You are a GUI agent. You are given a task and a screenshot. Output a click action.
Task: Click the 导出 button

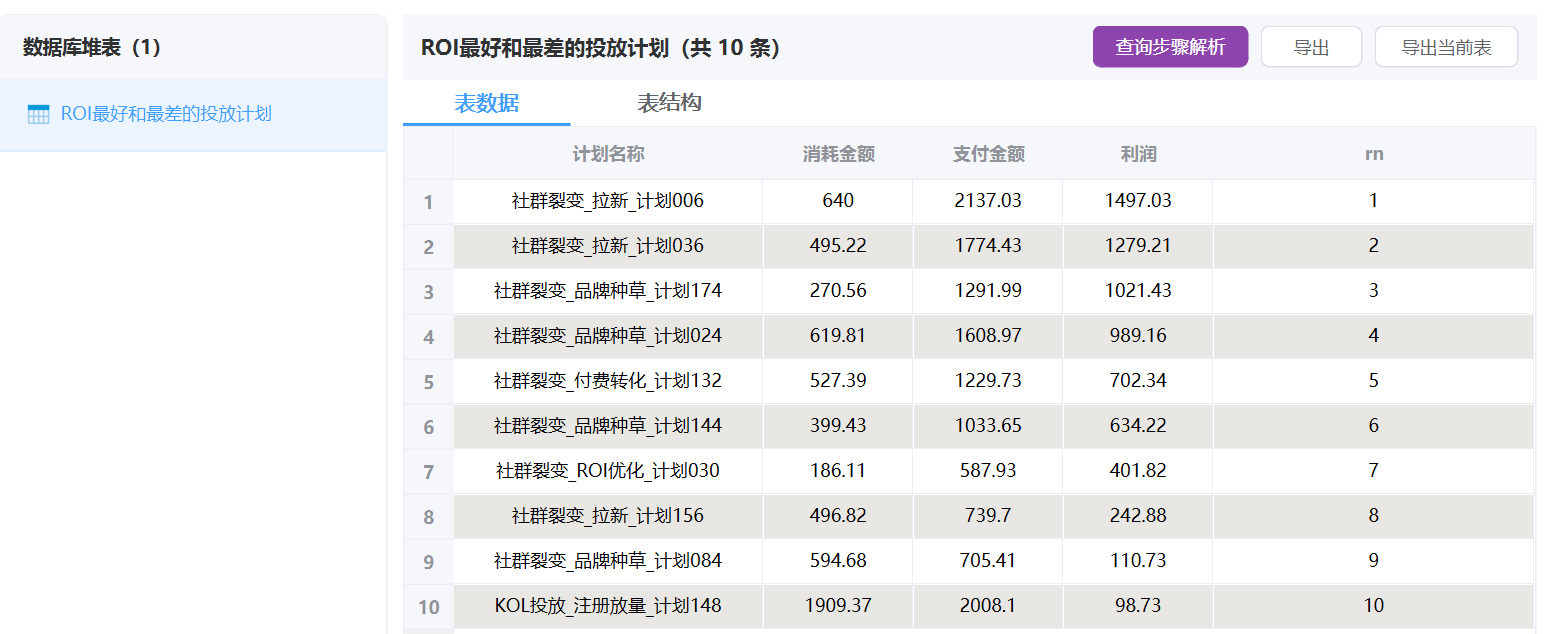(1310, 47)
